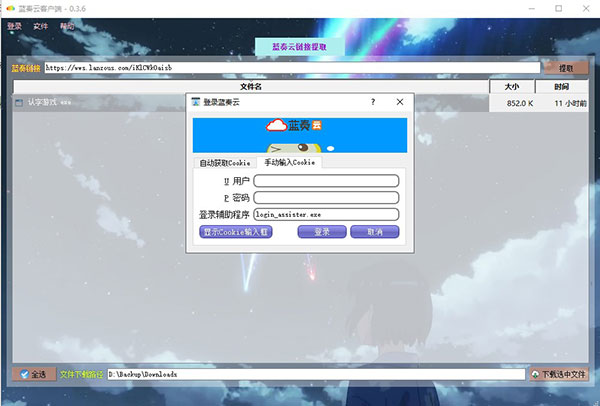Select the 蓝奏云链接提取 tab

tap(300, 46)
